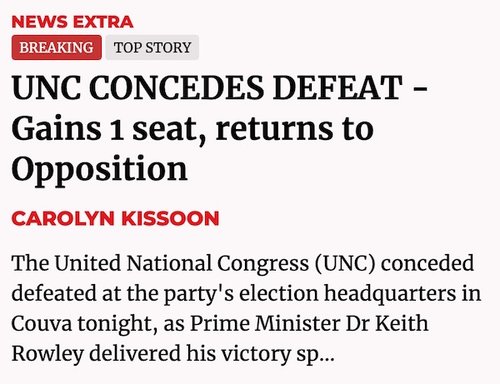Image resolution: width=500 pixels, height=384 pixels.
Task: Click the red BREAKING tag
Action: coord(56,47)
